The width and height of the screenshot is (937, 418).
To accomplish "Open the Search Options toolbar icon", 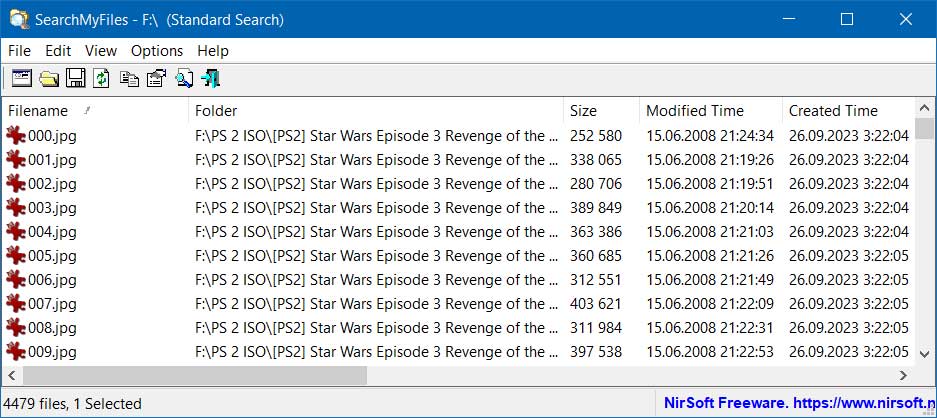I will click(x=22, y=78).
